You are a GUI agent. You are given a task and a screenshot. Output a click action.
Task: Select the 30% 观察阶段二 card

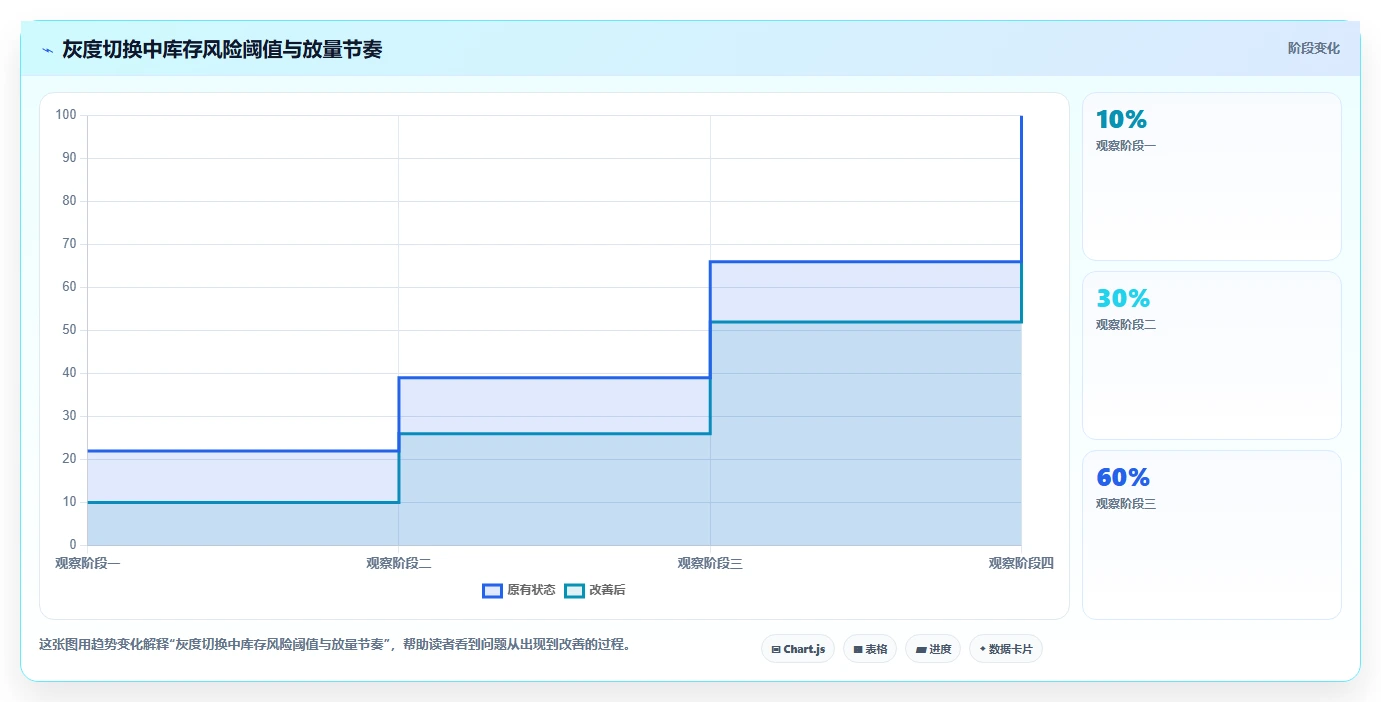[1211, 356]
